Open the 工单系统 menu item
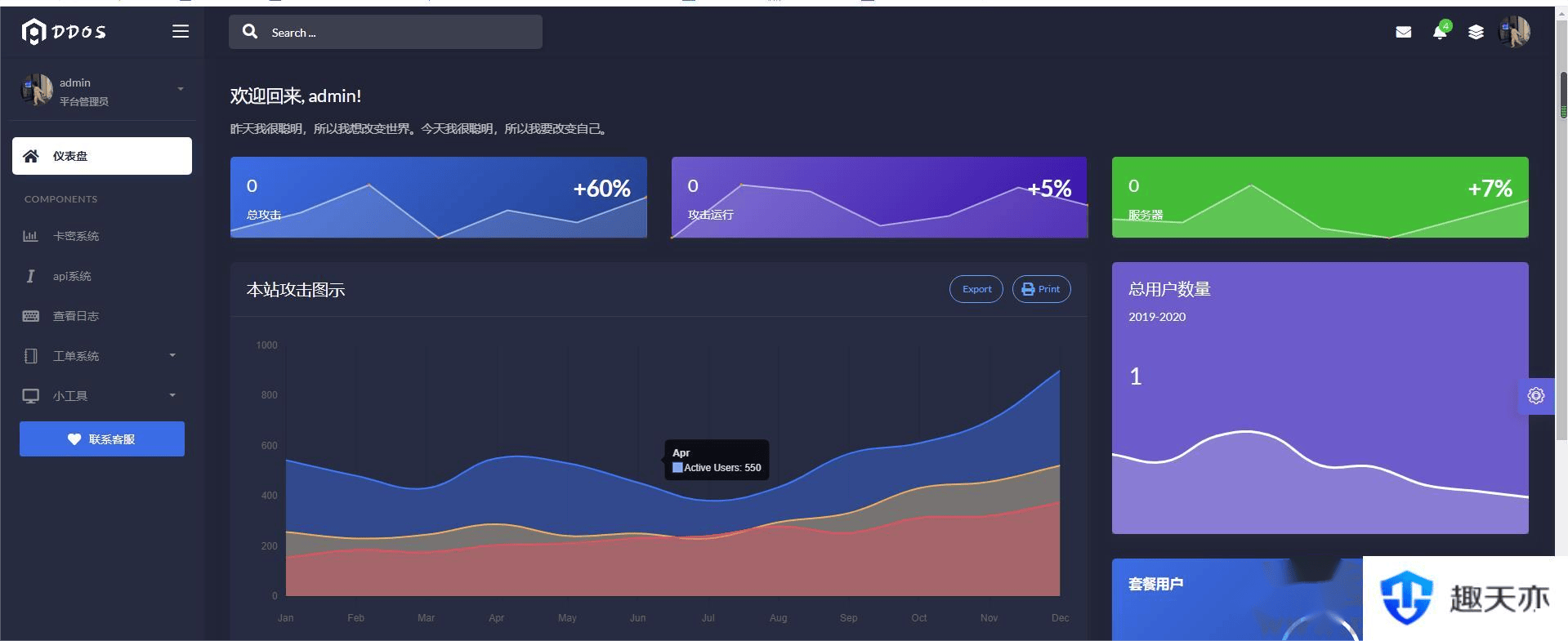The image size is (1568, 641). 102,356
